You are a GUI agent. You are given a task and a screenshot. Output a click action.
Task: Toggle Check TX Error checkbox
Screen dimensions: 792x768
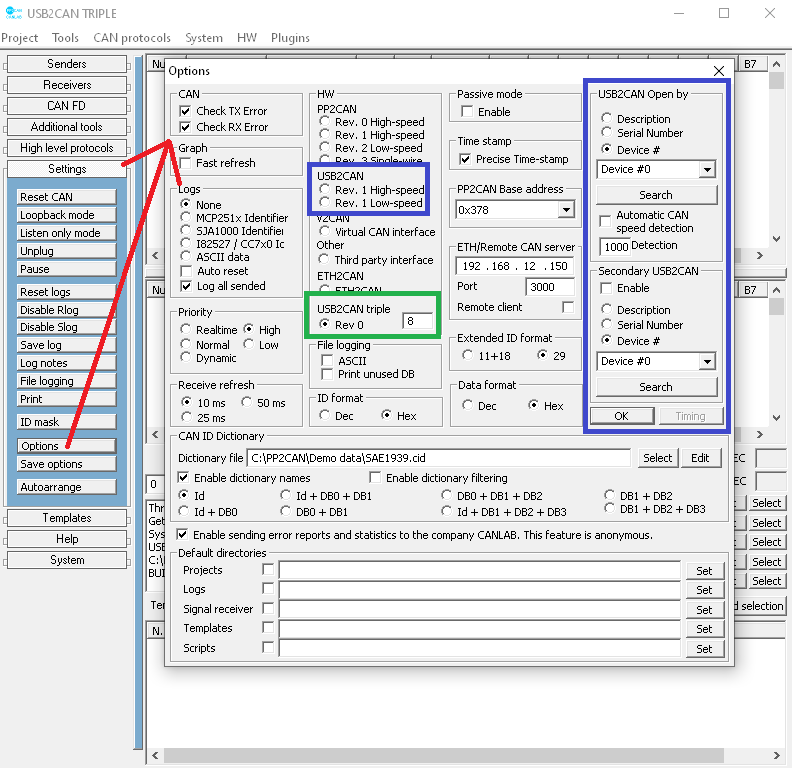click(185, 111)
